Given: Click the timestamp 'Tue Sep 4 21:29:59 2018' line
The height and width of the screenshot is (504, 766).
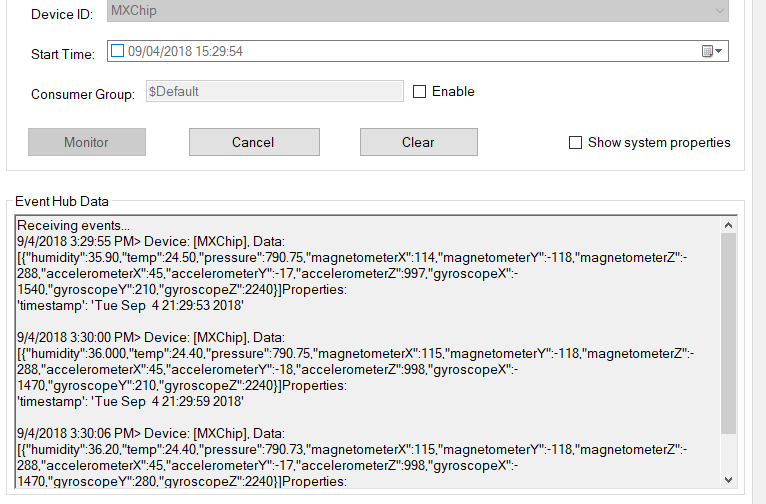Looking at the screenshot, I should [130, 401].
